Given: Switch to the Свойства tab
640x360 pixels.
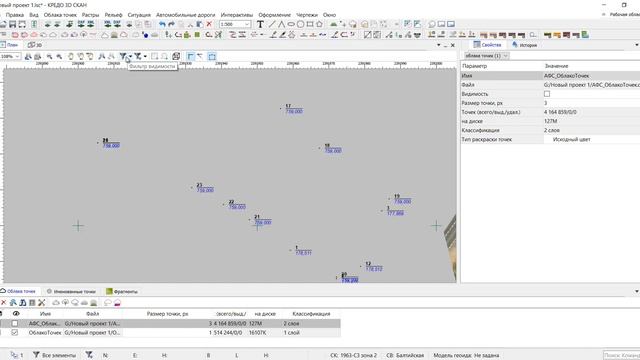Looking at the screenshot, I should pos(487,45).
